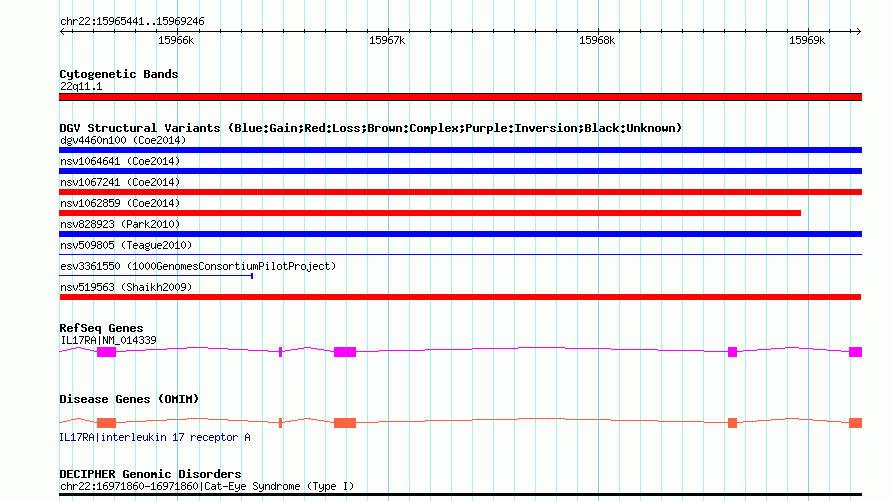Click the Disease Genes (OMIM) track title
The image size is (890, 501).
[x=129, y=399]
